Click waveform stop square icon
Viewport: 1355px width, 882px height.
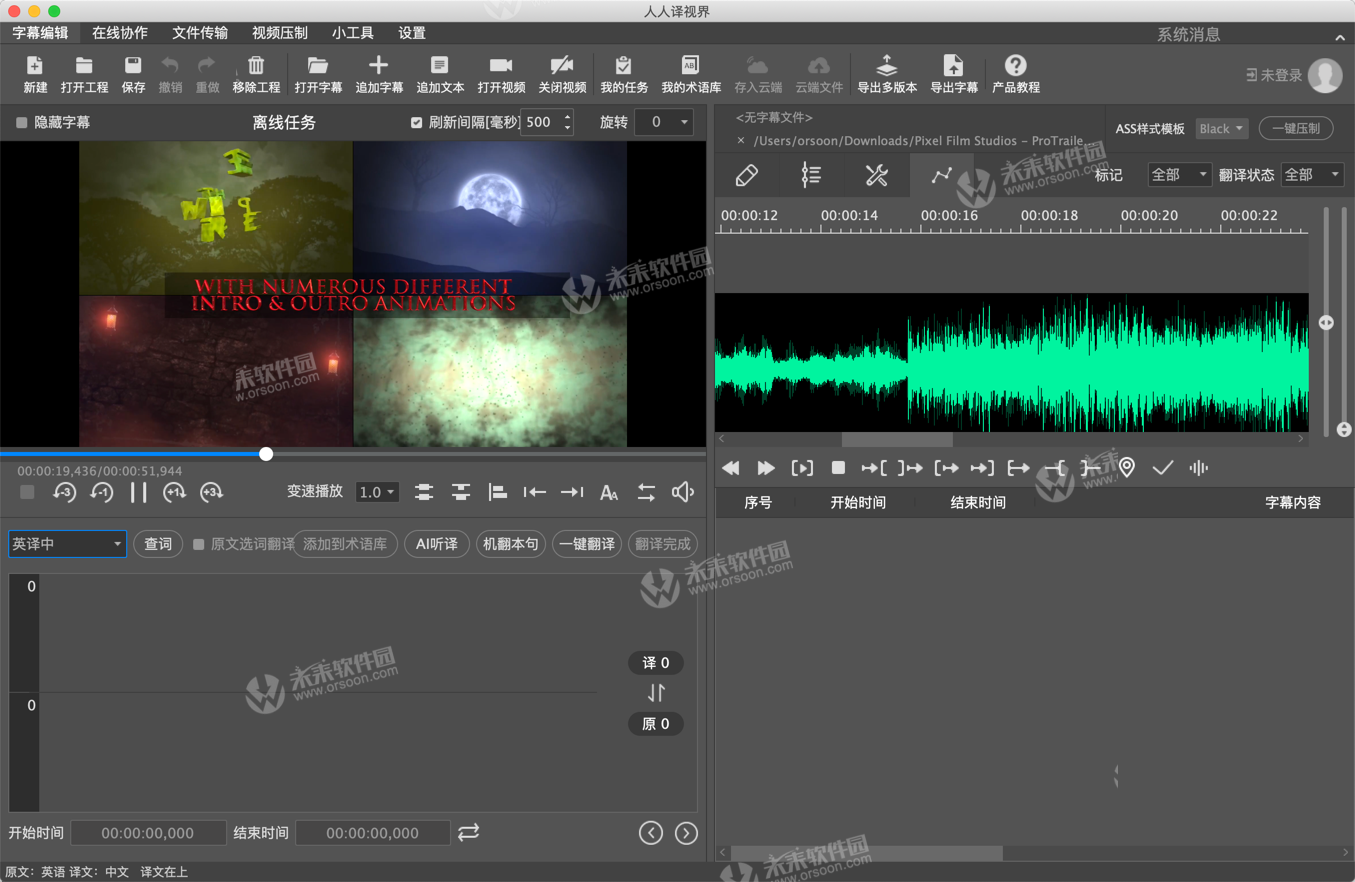pos(839,468)
